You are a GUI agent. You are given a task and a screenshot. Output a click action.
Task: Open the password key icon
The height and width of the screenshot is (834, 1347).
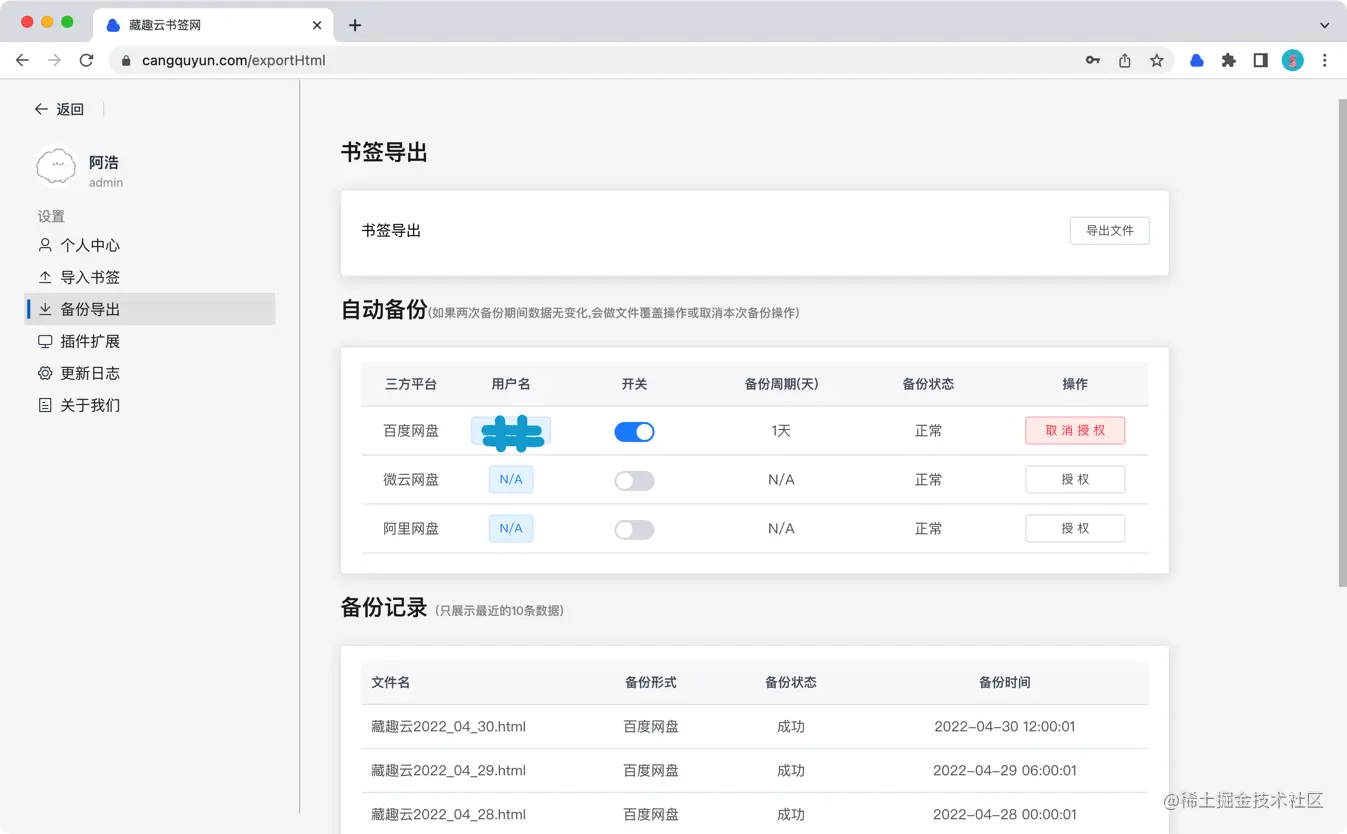[1093, 60]
